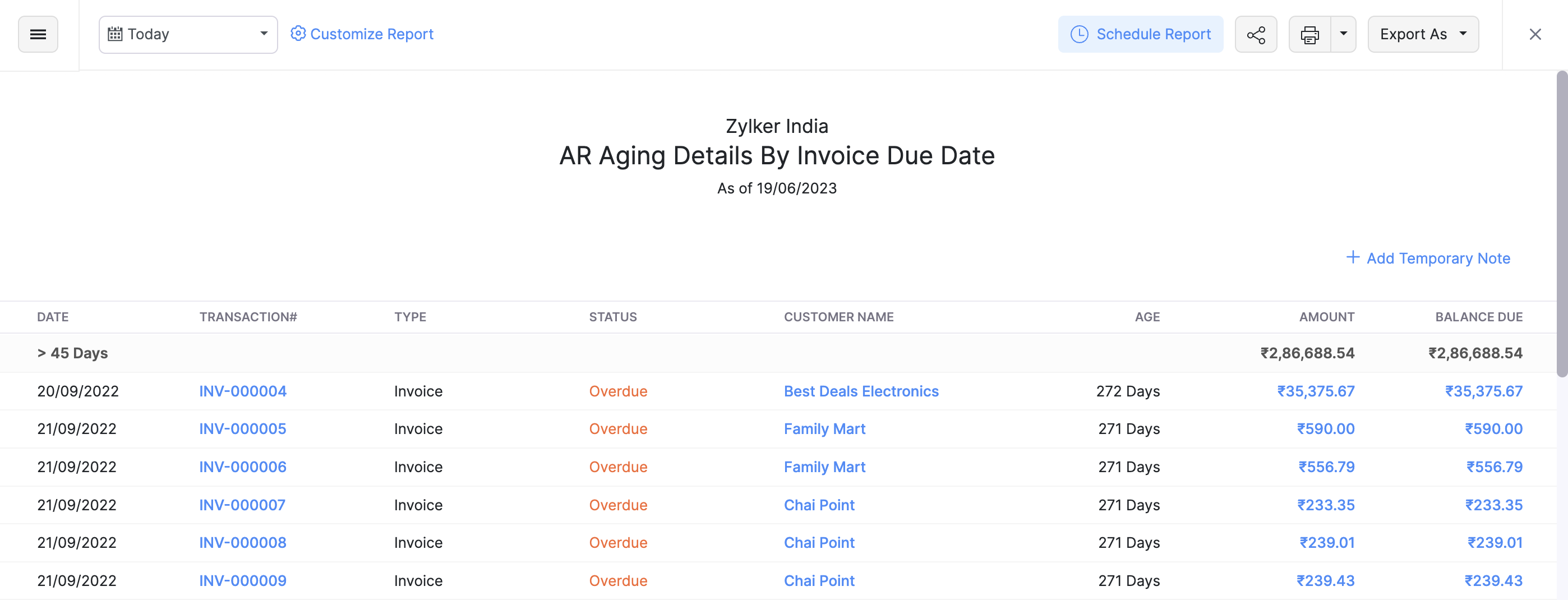The height and width of the screenshot is (600, 1568).
Task: Close the report view with the X icon
Action: [x=1535, y=34]
